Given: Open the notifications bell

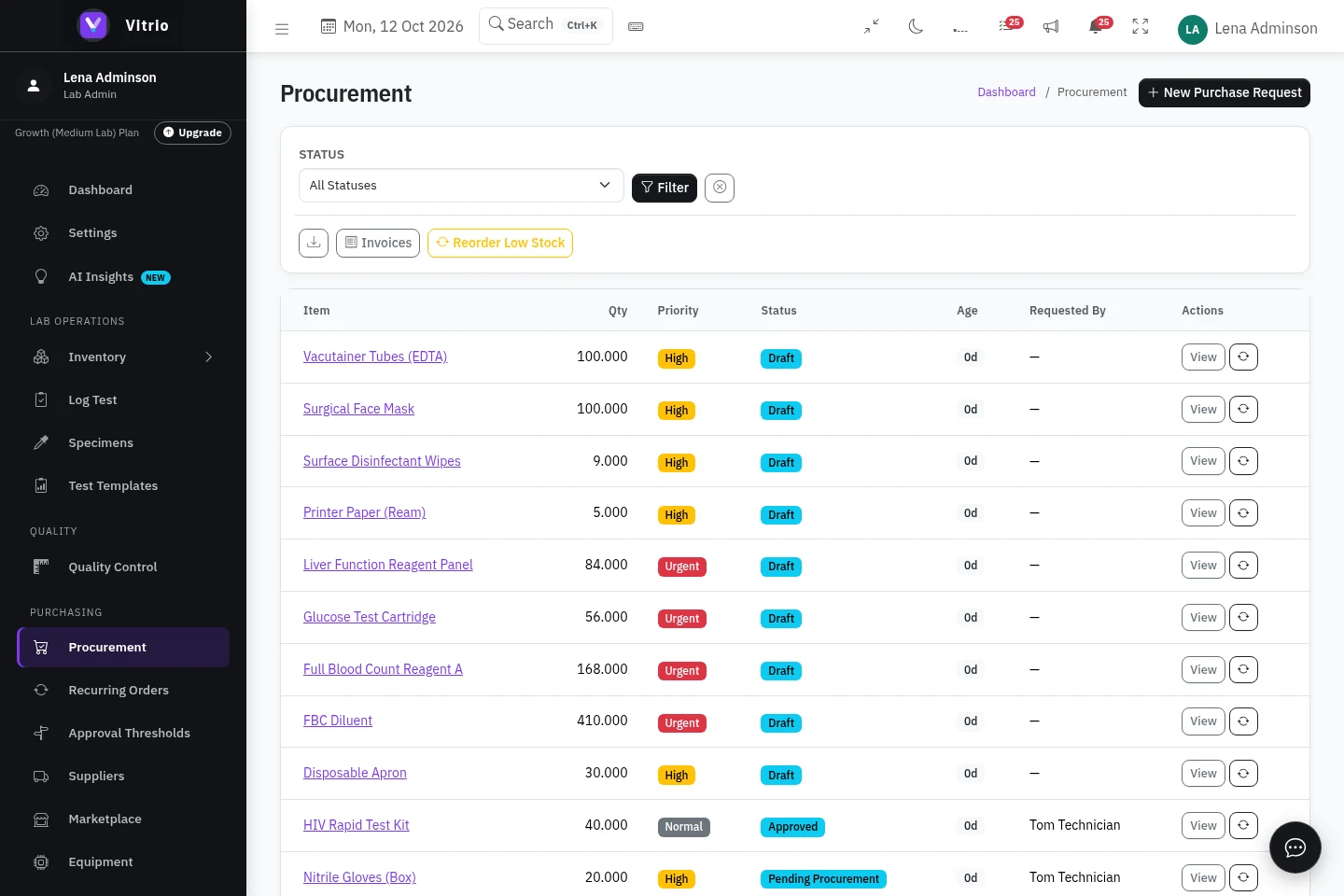Looking at the screenshot, I should tap(1097, 26).
